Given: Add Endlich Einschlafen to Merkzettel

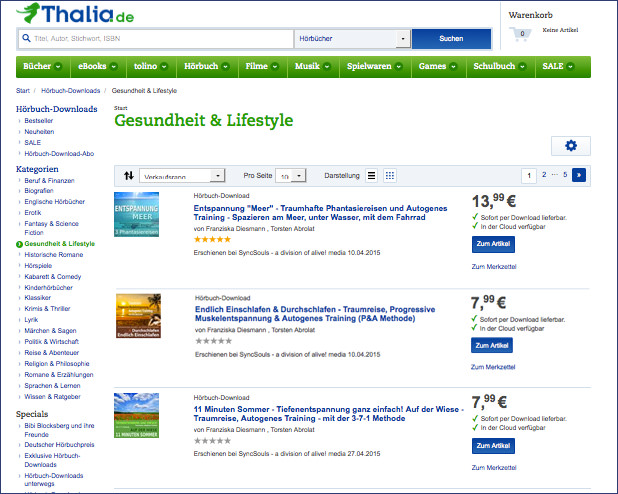Looking at the screenshot, I should (x=493, y=367).
